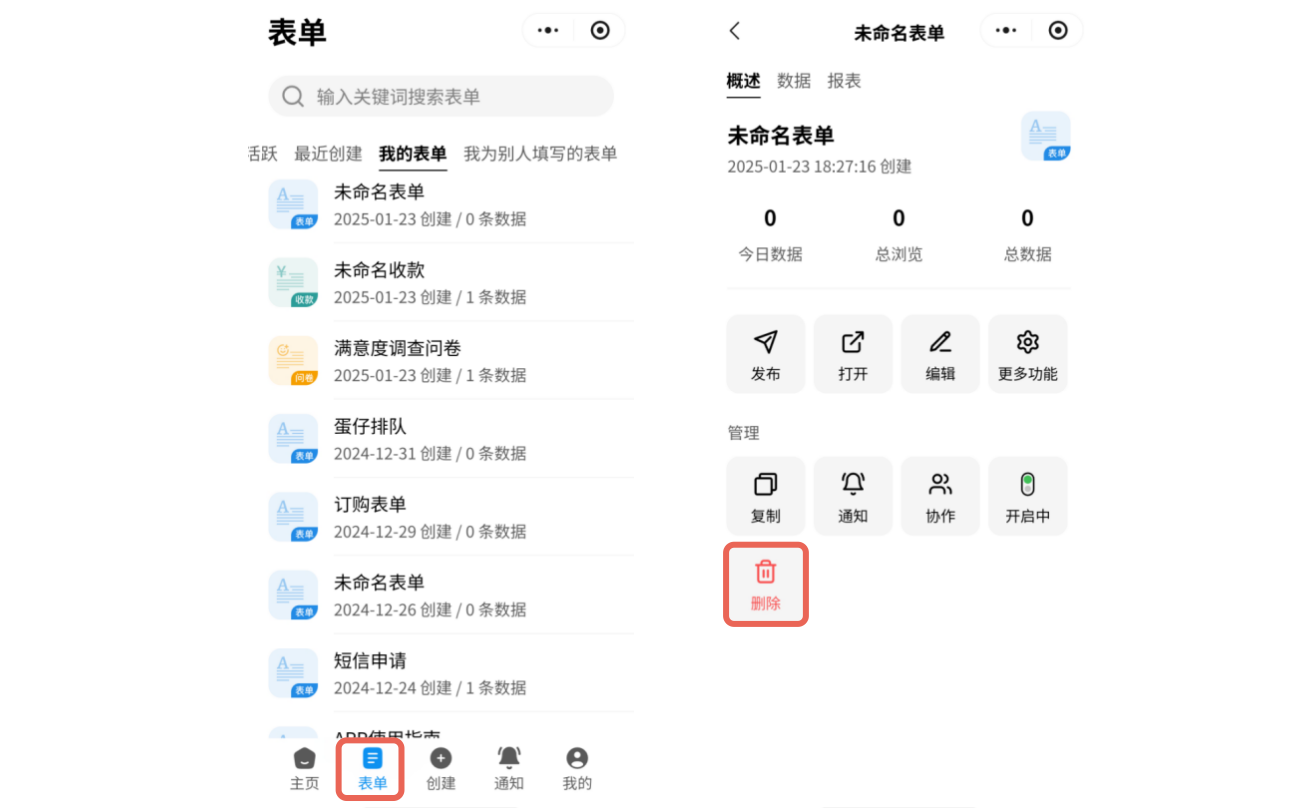Tap the 发布 publish button

[x=766, y=354]
